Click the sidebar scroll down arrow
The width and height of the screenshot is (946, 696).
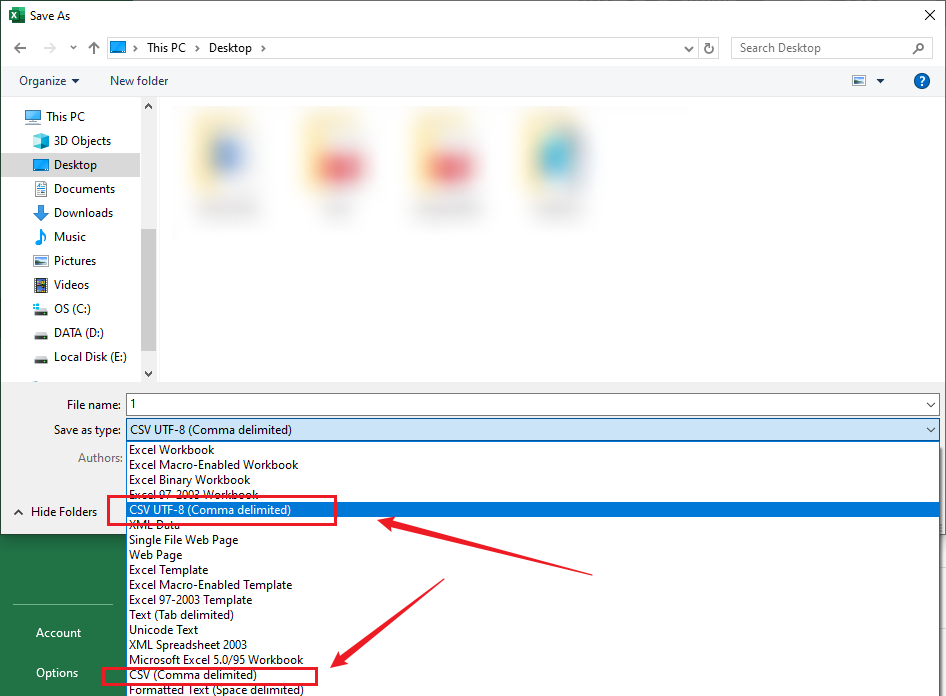148,374
